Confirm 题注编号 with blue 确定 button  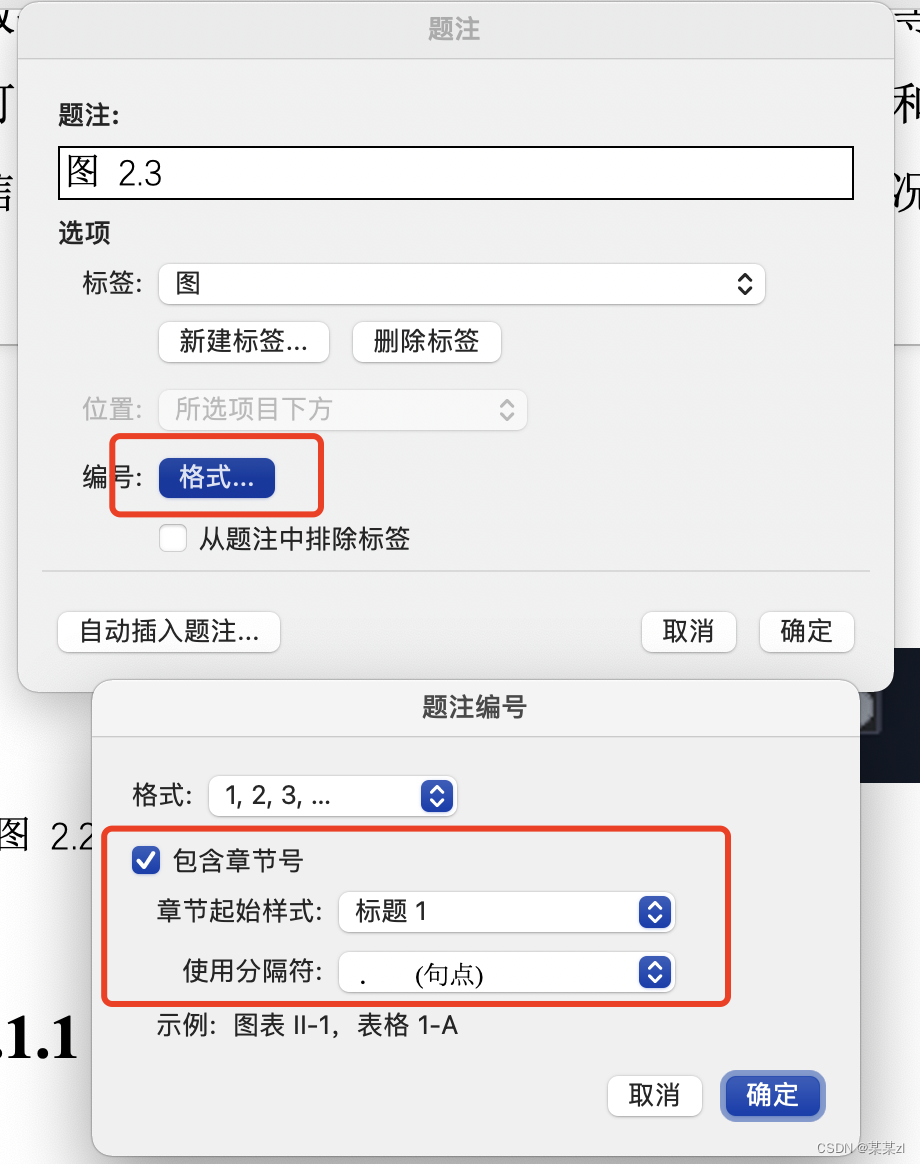[772, 1096]
